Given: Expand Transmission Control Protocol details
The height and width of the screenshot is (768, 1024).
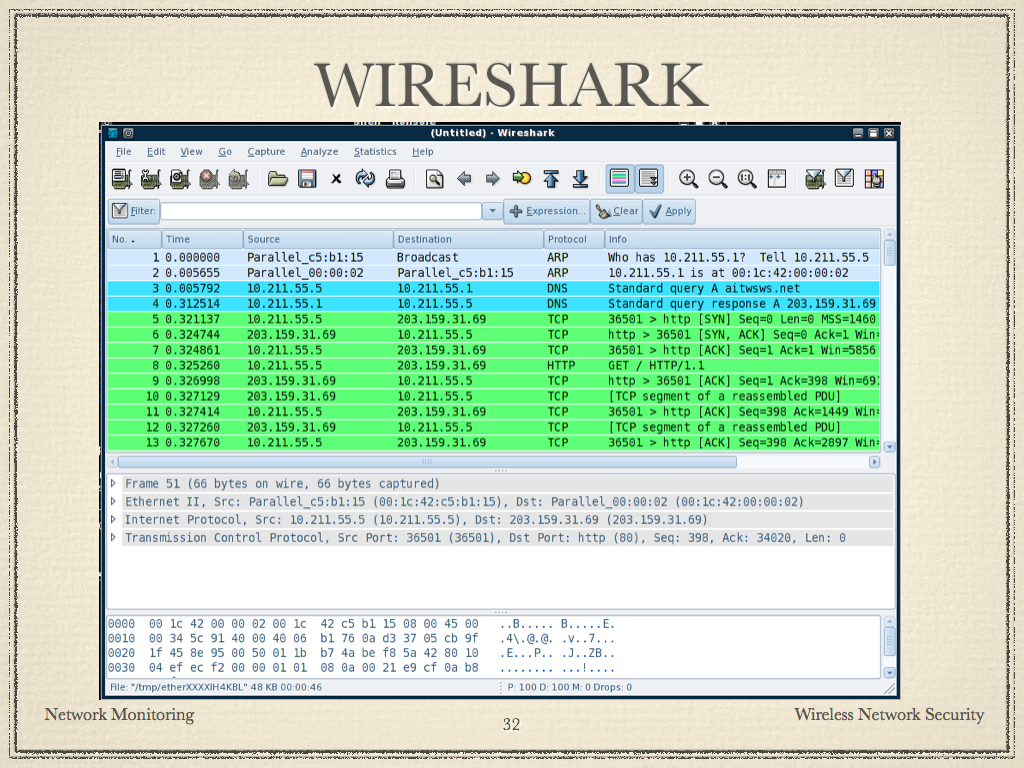Looking at the screenshot, I should tap(113, 538).
